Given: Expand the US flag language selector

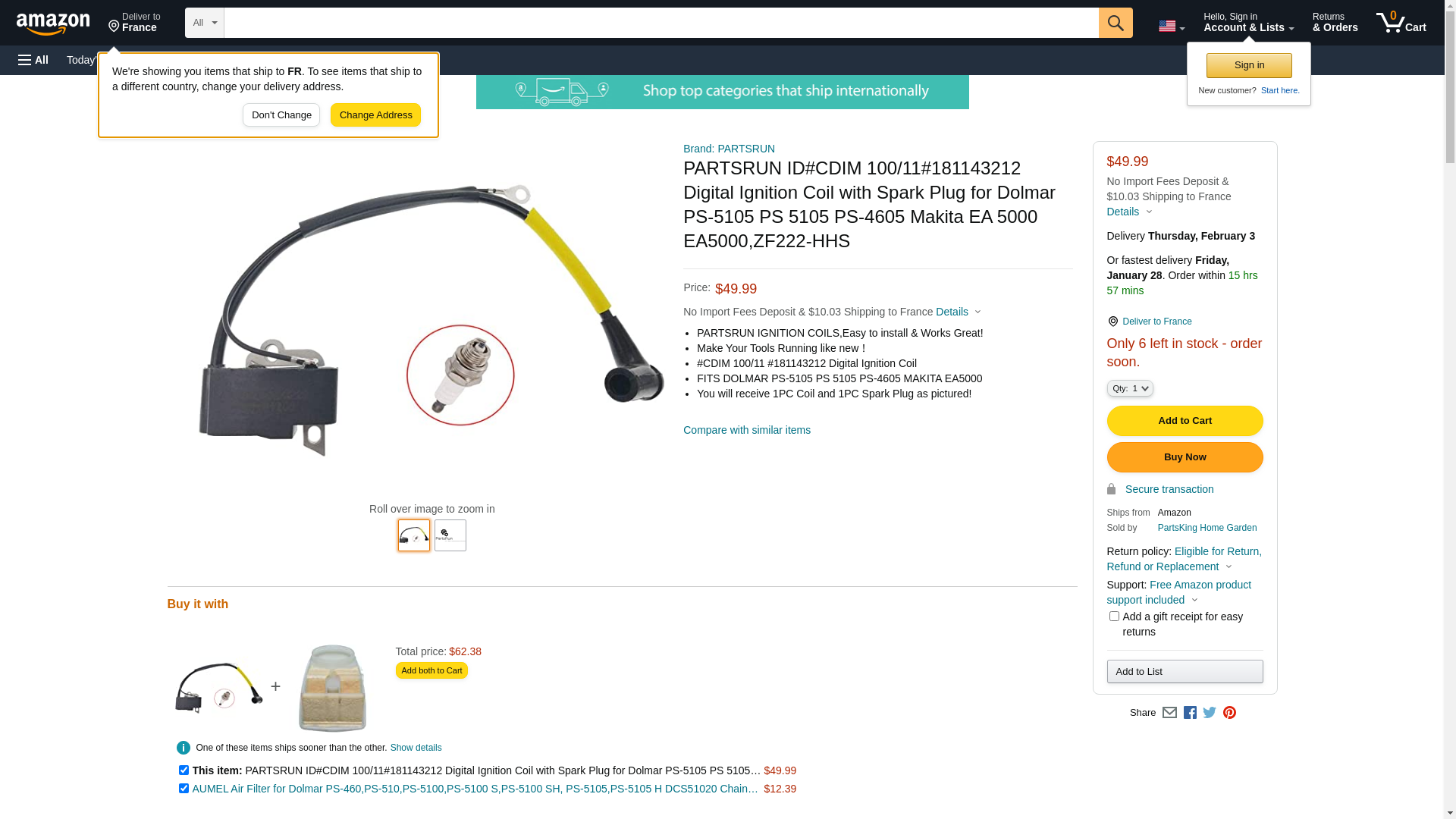Looking at the screenshot, I should pyautogui.click(x=1171, y=27).
